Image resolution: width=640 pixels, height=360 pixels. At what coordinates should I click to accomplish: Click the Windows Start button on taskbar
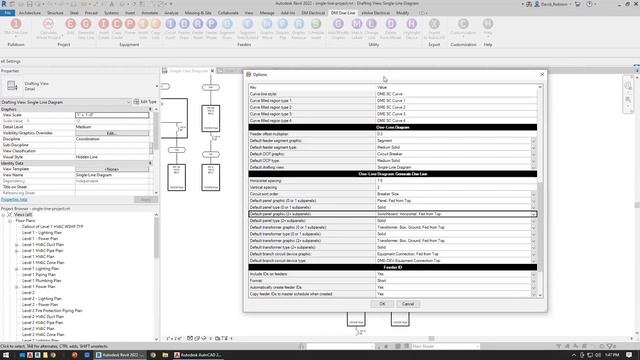(x=6, y=355)
